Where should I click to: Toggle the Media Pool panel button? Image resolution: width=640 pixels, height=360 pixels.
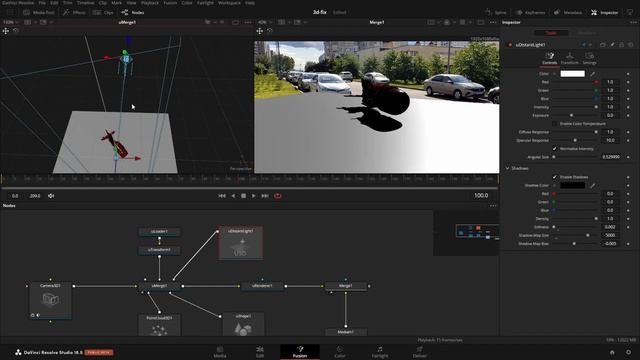tap(39, 13)
